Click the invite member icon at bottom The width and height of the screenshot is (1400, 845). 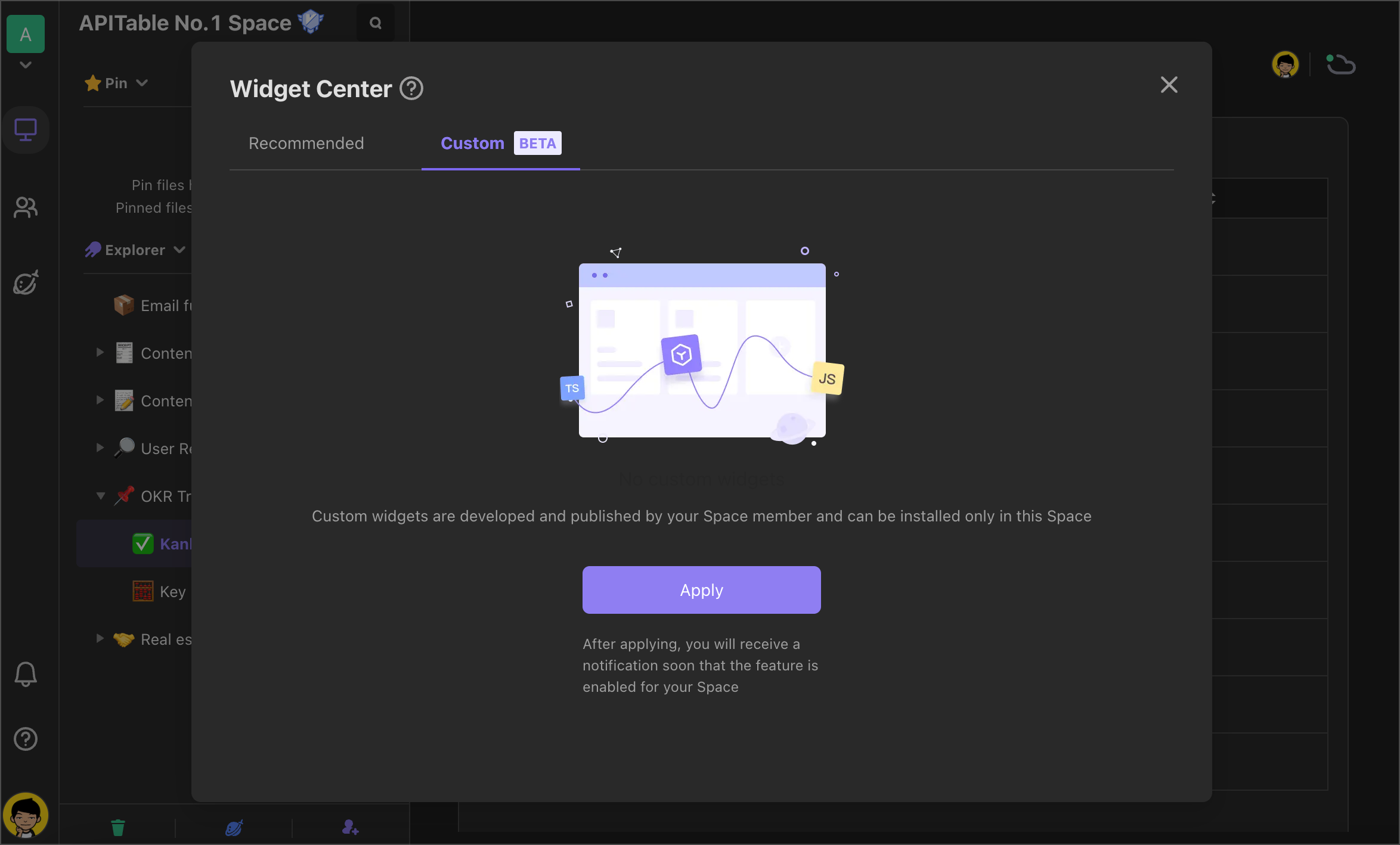[351, 827]
